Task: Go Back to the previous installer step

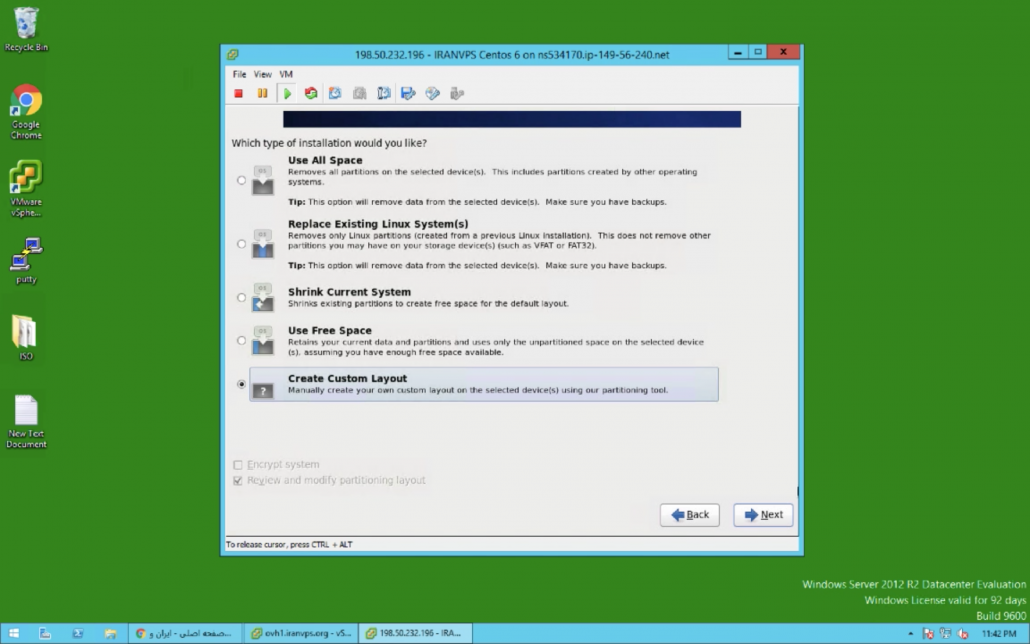Action: click(689, 515)
